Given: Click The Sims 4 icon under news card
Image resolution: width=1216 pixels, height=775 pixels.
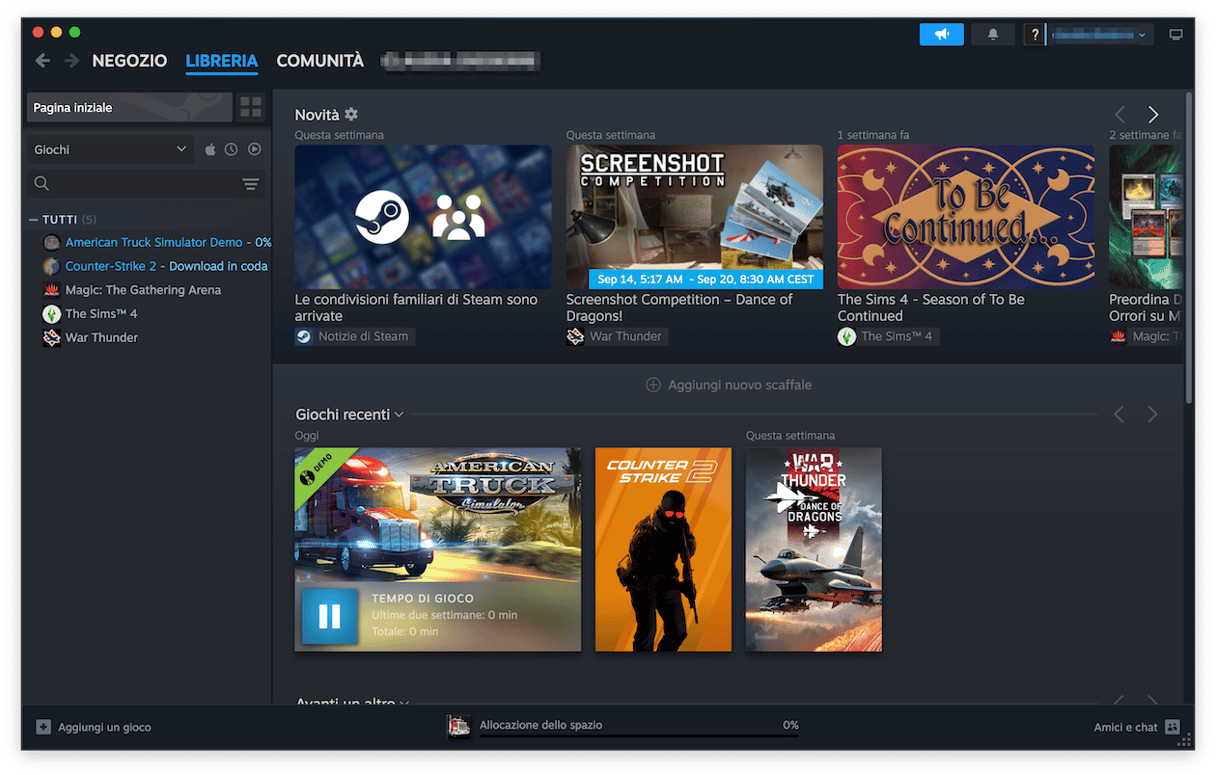Looking at the screenshot, I should [x=847, y=337].
